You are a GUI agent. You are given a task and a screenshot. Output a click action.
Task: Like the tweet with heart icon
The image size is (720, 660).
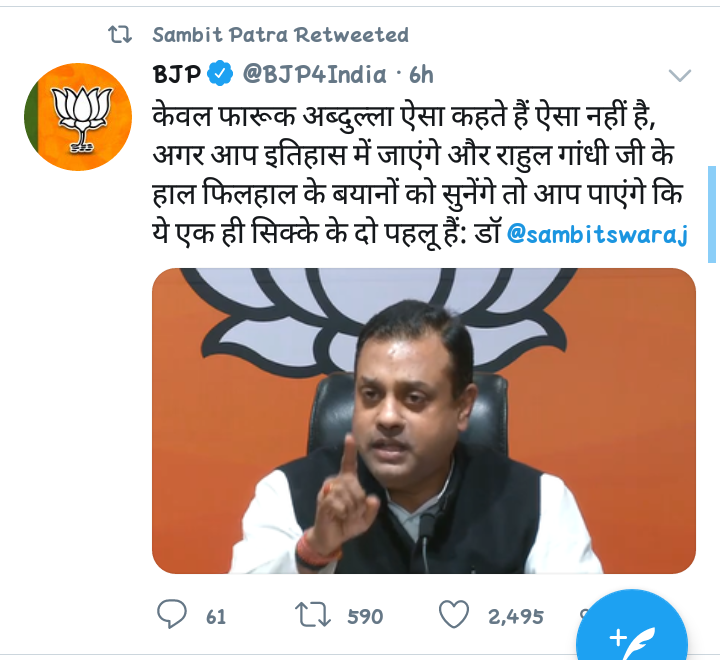coord(454,614)
